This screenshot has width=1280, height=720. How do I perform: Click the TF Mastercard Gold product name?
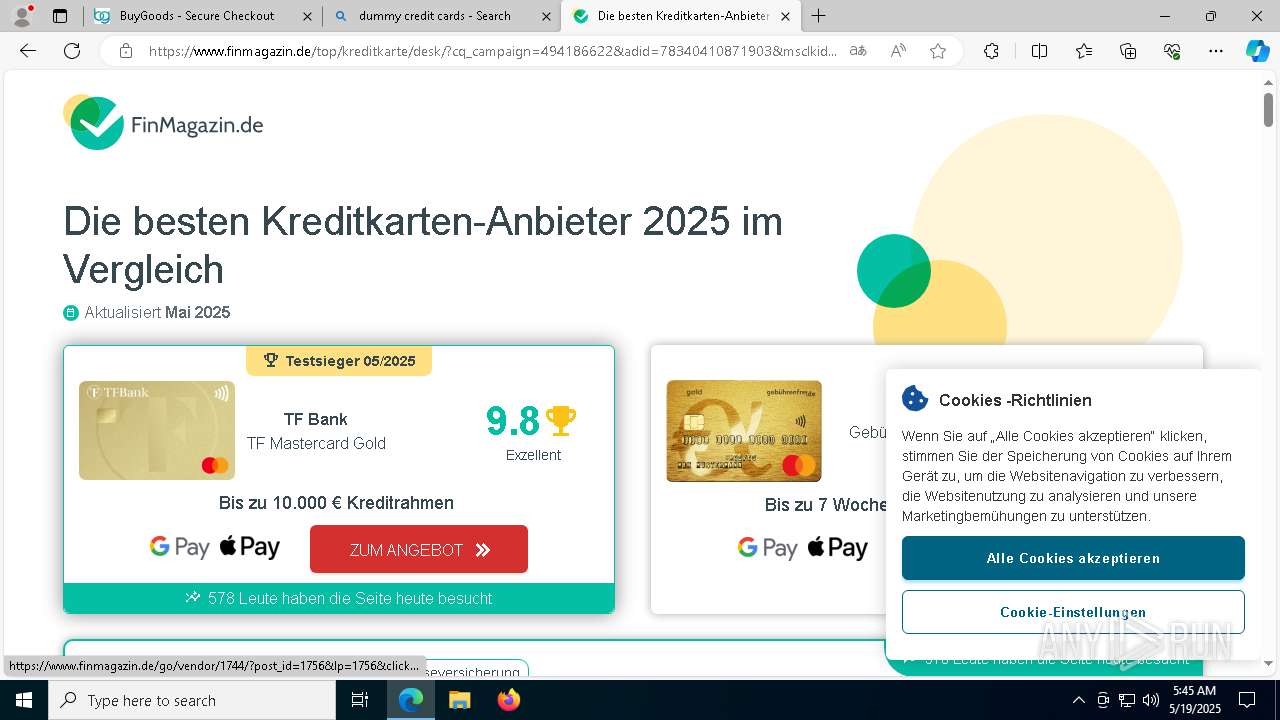316,443
